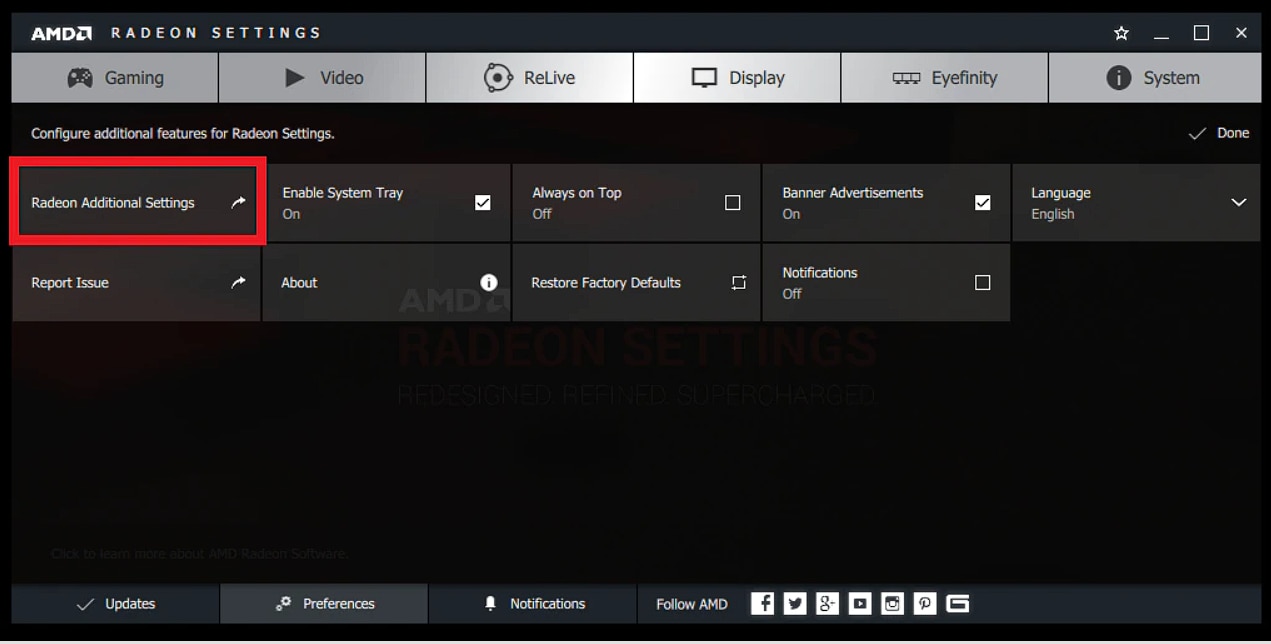Image resolution: width=1271 pixels, height=644 pixels.
Task: Open Notifications in the bottom bar
Action: pos(532,604)
